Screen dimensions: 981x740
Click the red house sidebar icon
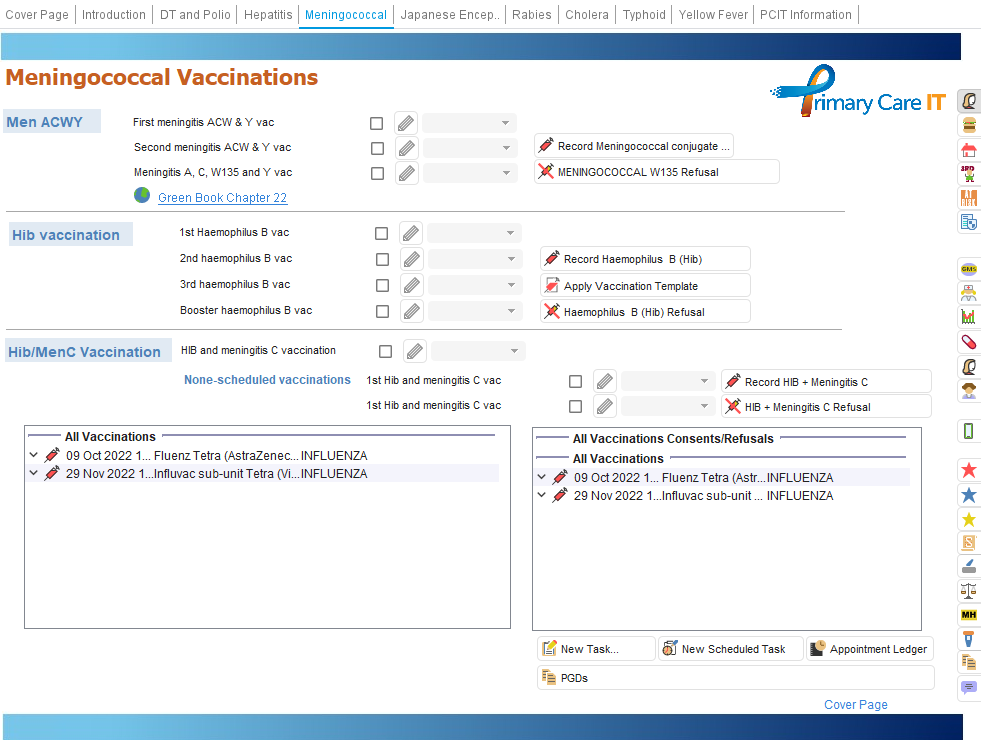click(968, 150)
